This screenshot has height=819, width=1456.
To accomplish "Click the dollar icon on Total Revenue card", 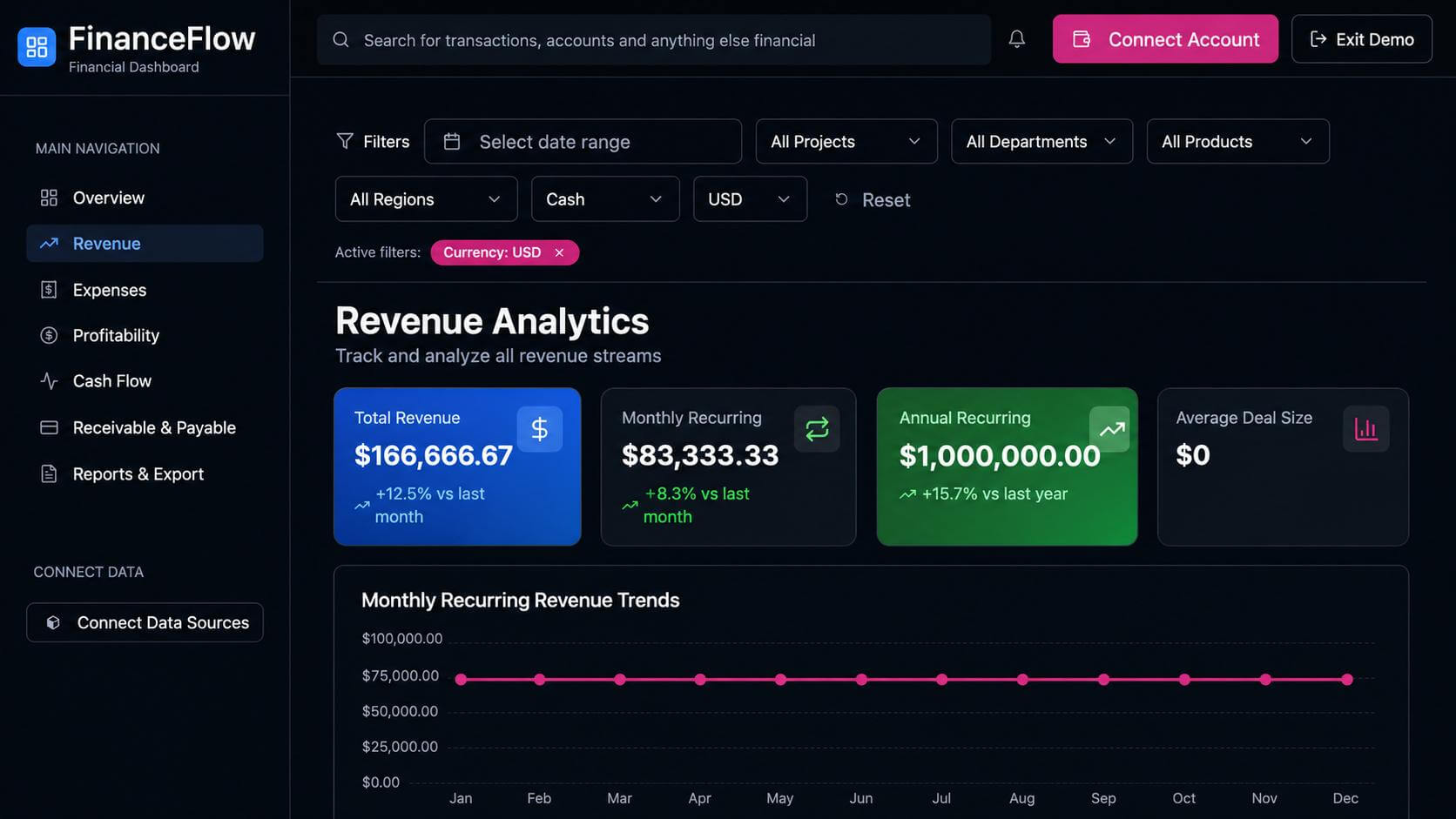I will pos(540,429).
